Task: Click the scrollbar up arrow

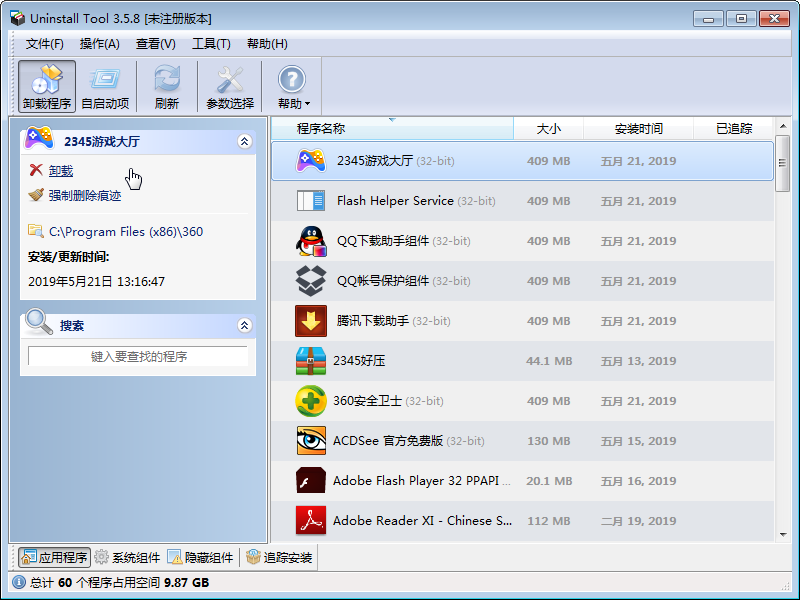Action: pyautogui.click(x=783, y=126)
